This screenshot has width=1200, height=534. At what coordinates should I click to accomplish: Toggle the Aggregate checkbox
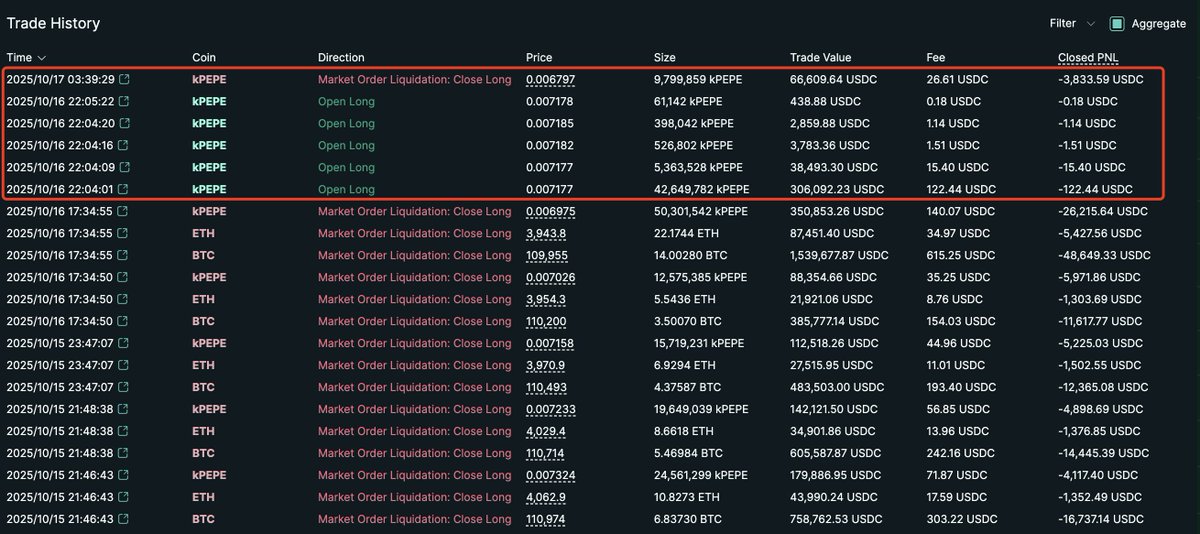pos(1117,23)
